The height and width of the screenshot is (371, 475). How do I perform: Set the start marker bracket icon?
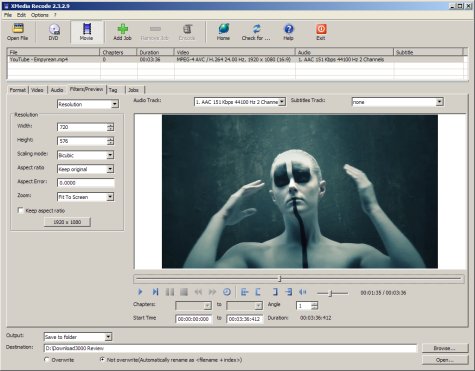(x=258, y=292)
